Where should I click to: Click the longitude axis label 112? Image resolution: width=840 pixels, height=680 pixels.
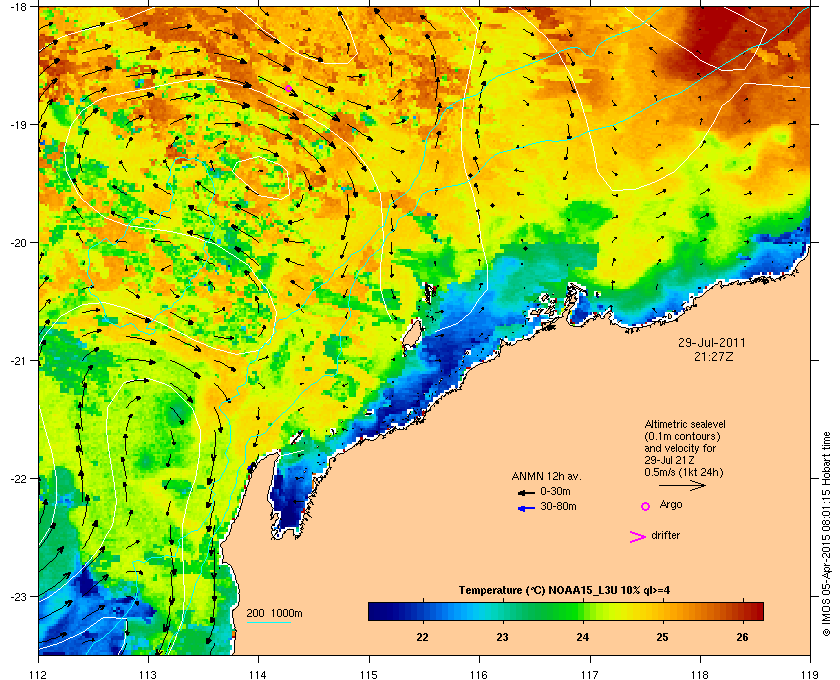point(39,674)
